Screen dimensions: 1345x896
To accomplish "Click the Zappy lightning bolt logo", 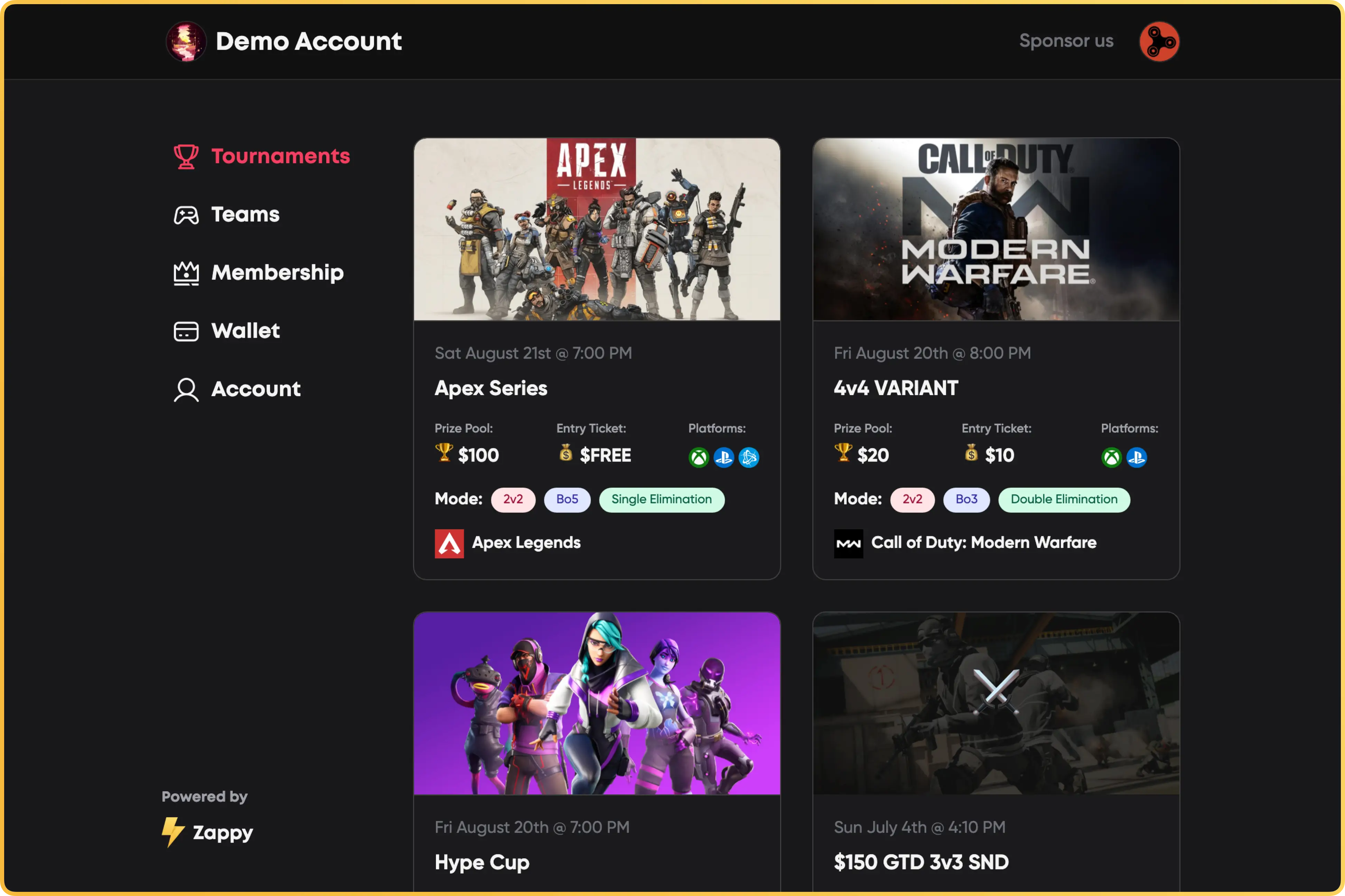I will point(172,831).
